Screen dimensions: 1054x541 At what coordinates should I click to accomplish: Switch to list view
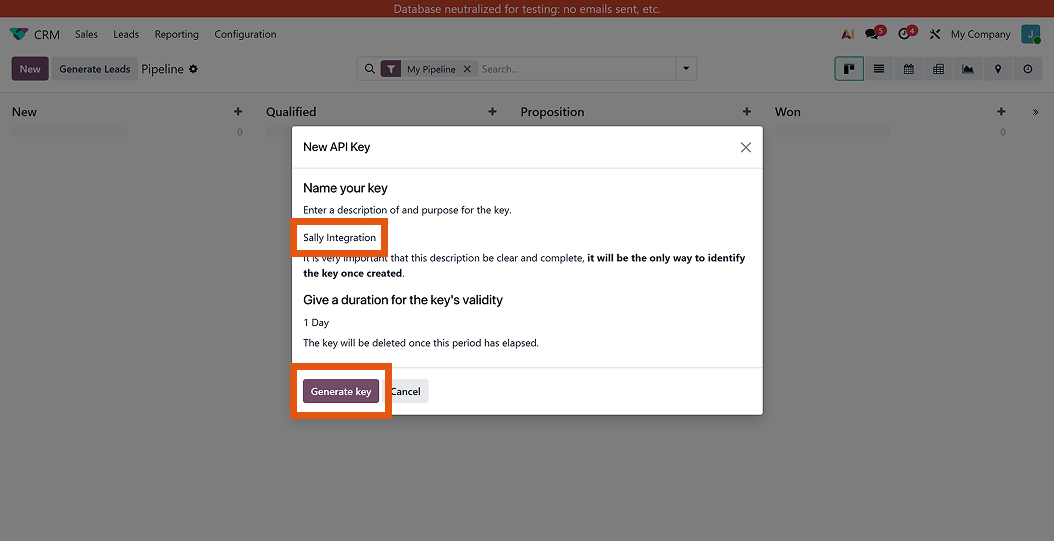(x=879, y=69)
